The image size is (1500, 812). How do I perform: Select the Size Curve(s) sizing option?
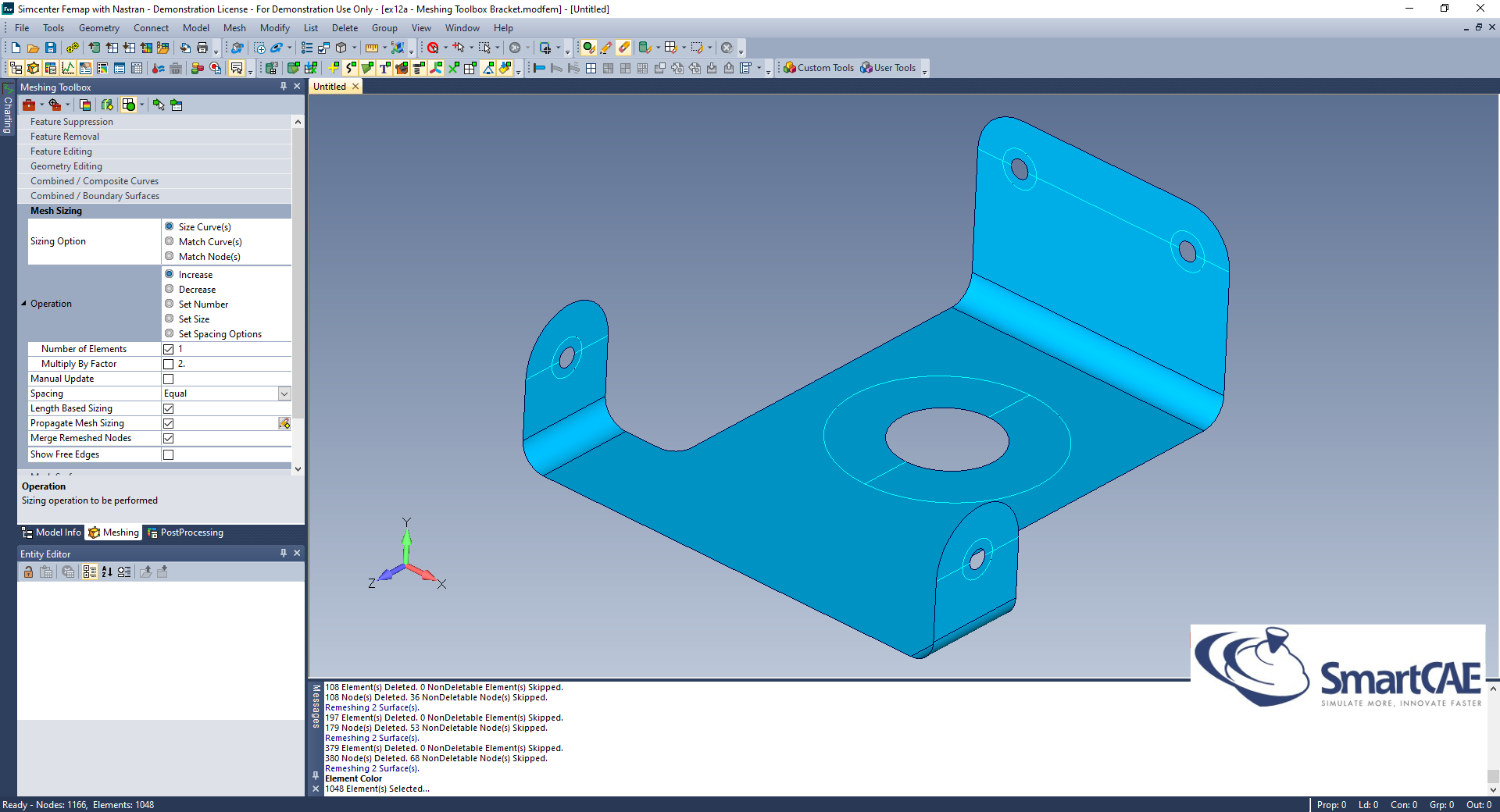coord(170,226)
